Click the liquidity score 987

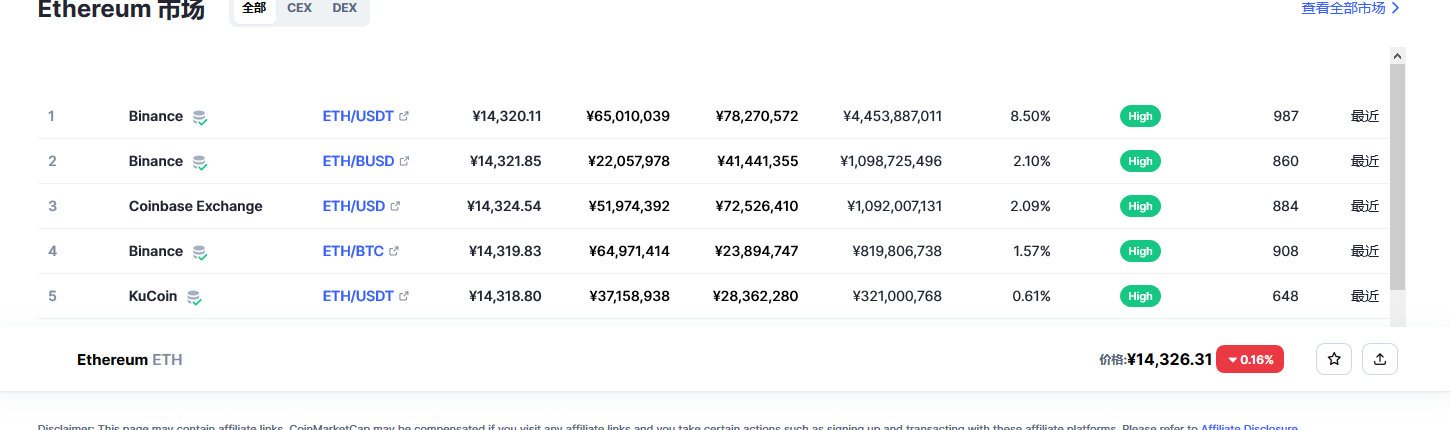click(1286, 116)
